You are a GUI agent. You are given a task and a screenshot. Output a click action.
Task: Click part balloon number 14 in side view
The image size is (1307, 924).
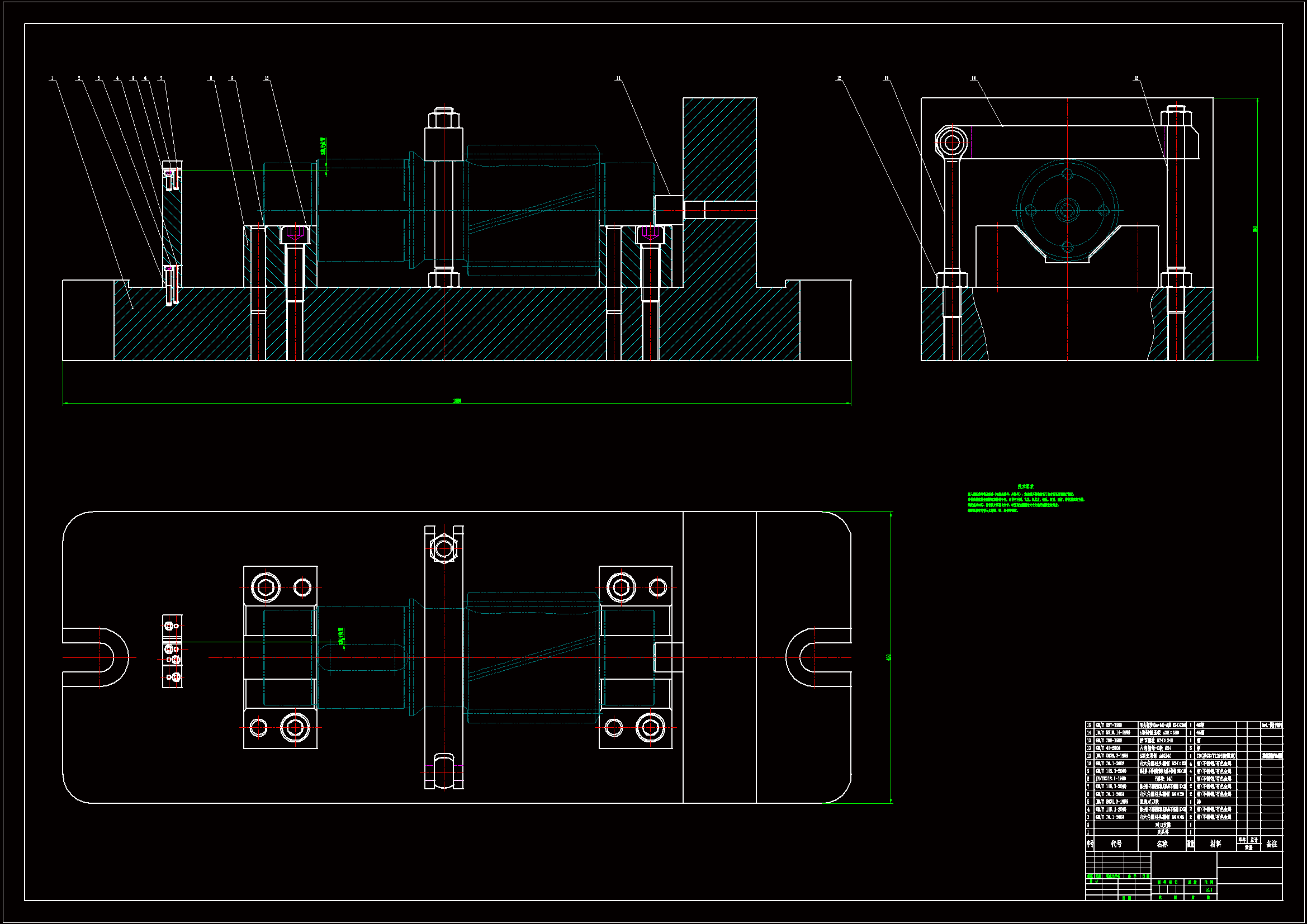point(973,79)
